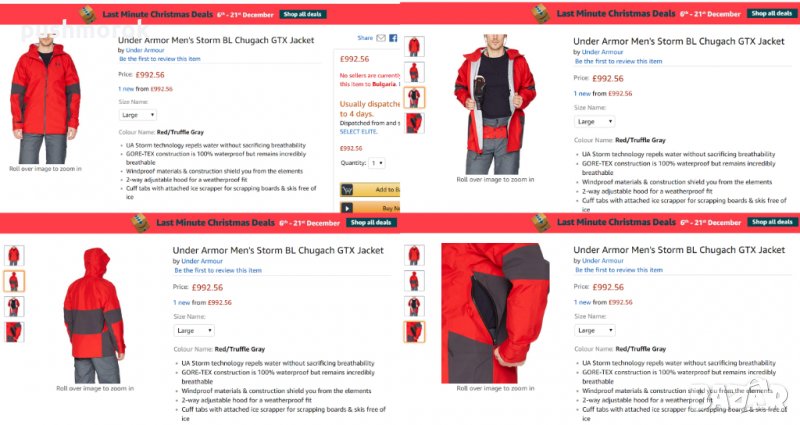
Task: Click Shop all deals in the front-view listing's banner
Action: point(303,14)
